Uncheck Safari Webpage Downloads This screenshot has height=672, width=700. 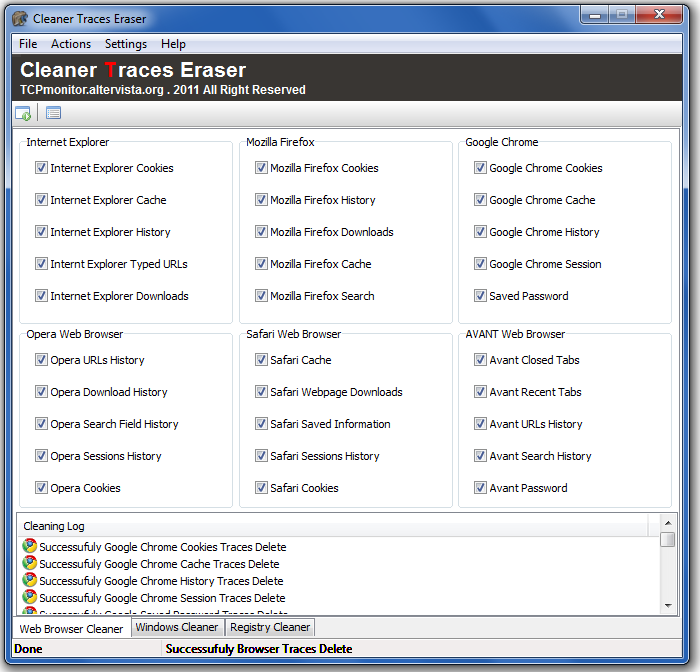click(x=261, y=392)
